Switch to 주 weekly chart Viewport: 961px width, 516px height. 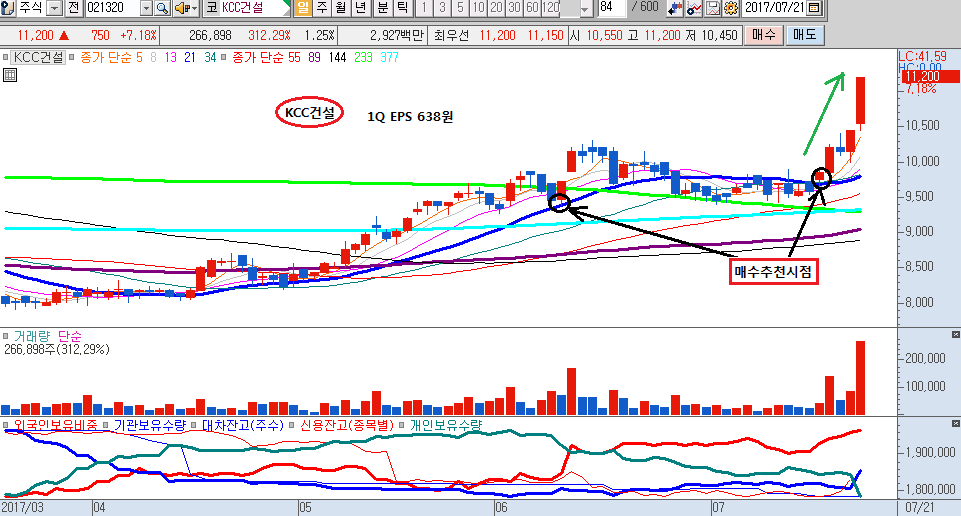322,8
